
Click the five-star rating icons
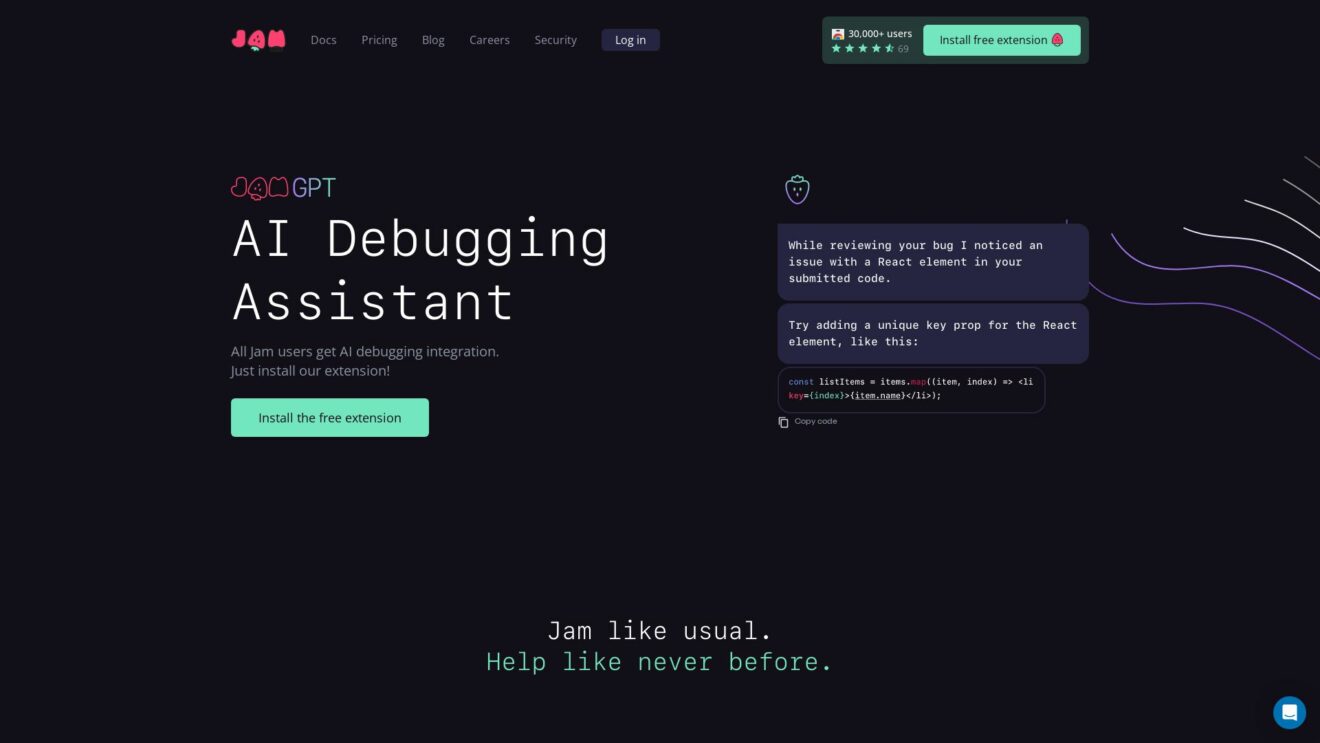(x=863, y=48)
